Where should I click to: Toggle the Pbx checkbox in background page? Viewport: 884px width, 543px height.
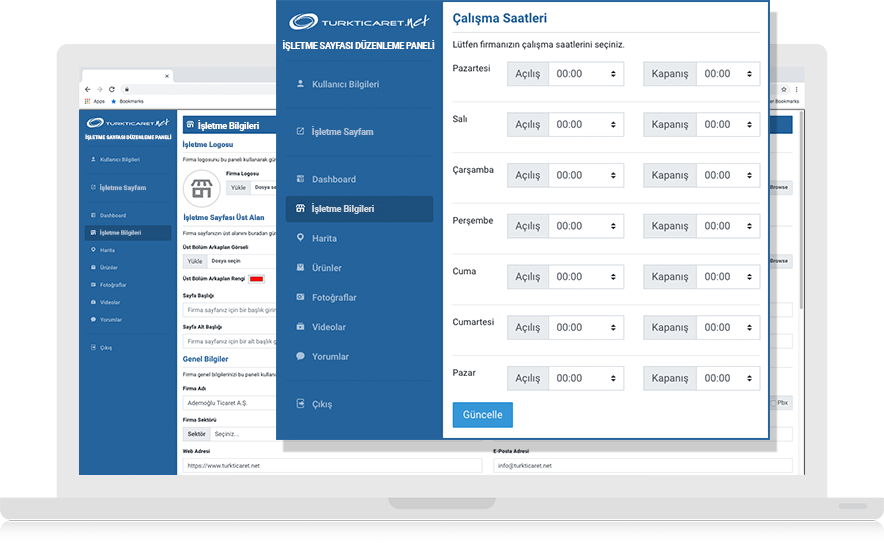774,403
